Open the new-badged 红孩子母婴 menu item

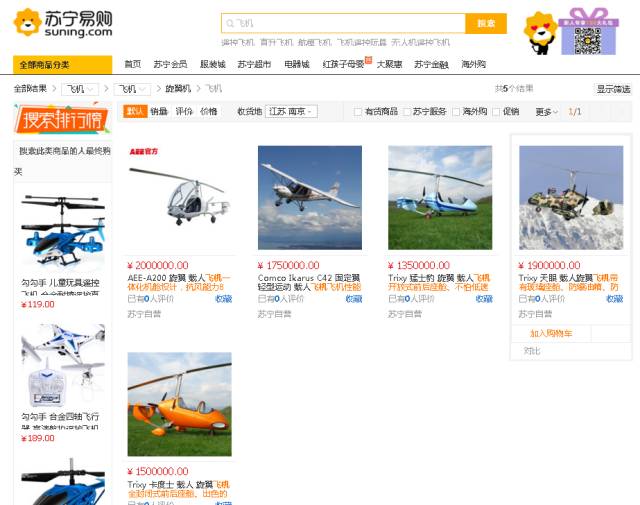point(343,64)
